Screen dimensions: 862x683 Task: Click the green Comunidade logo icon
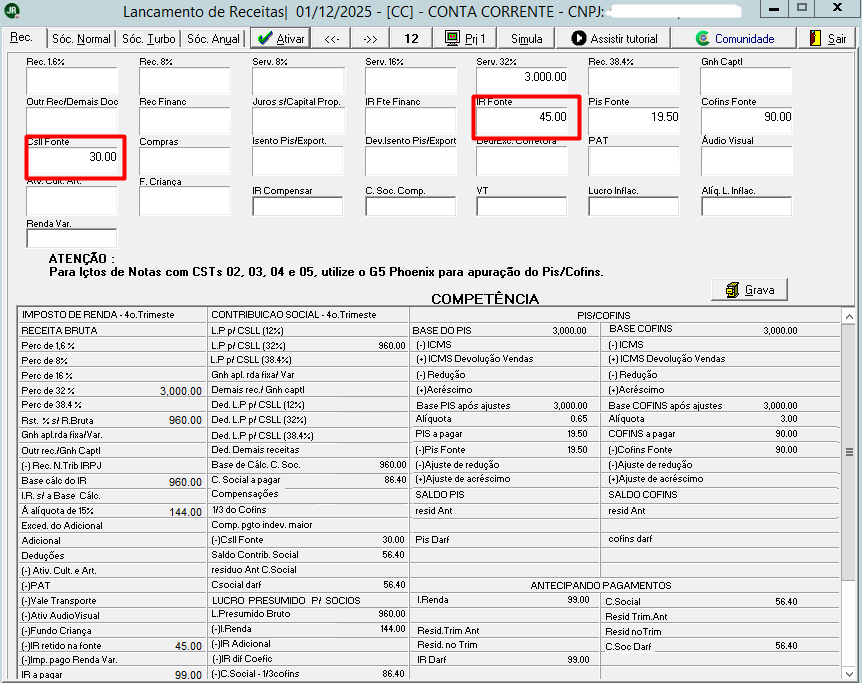(703, 38)
